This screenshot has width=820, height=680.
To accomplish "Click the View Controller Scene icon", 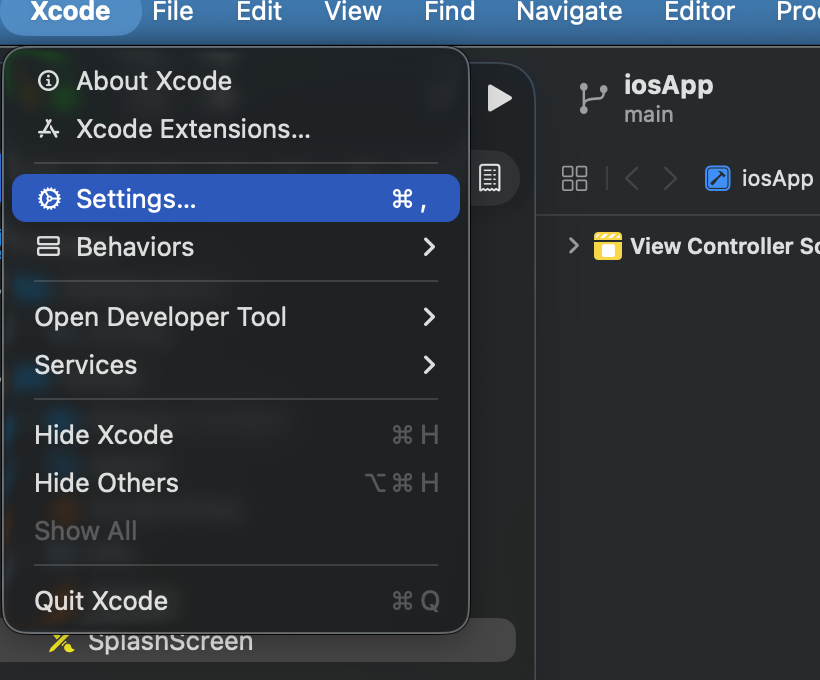I will [x=608, y=246].
